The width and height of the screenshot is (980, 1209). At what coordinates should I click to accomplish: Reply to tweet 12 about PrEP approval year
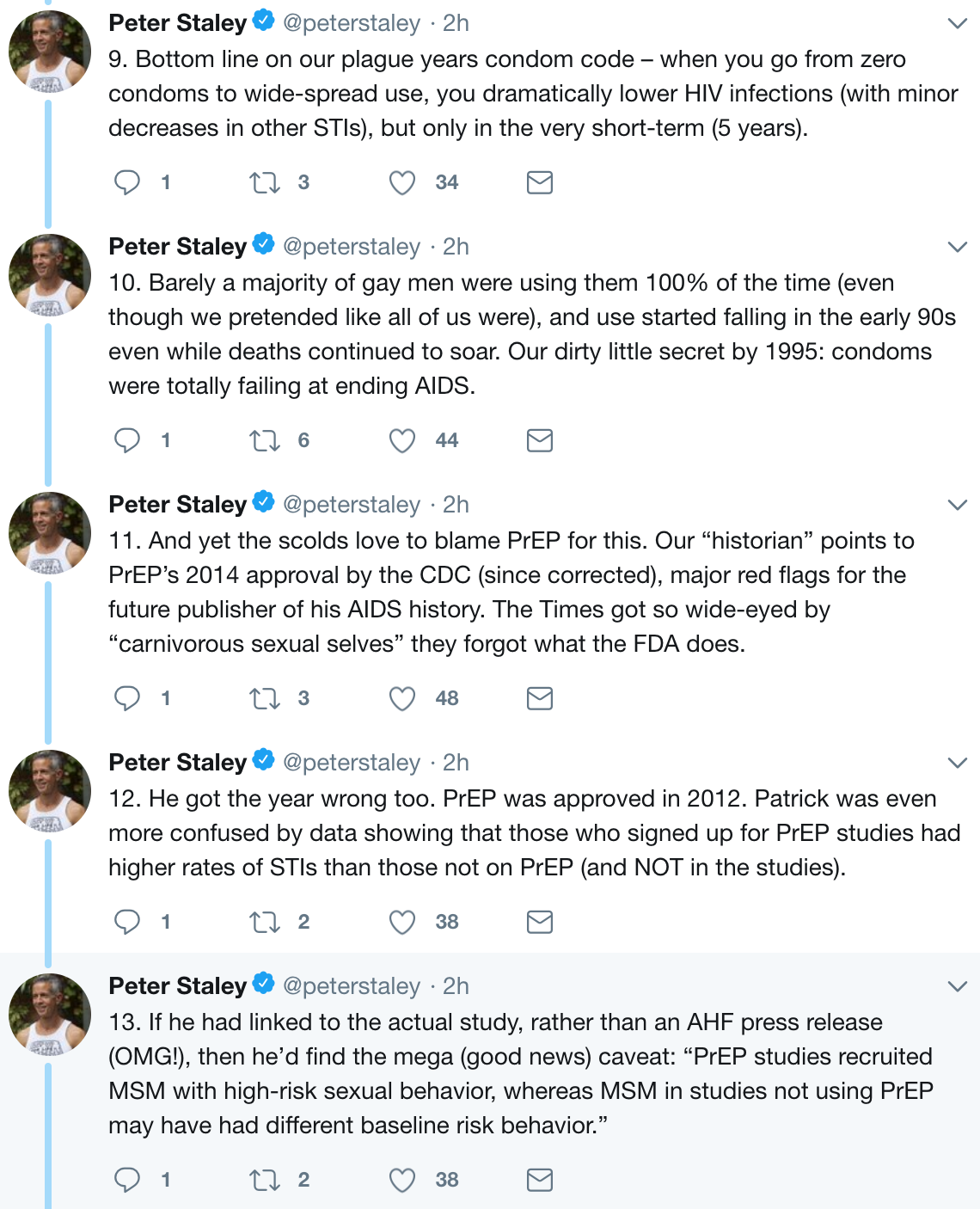[127, 922]
